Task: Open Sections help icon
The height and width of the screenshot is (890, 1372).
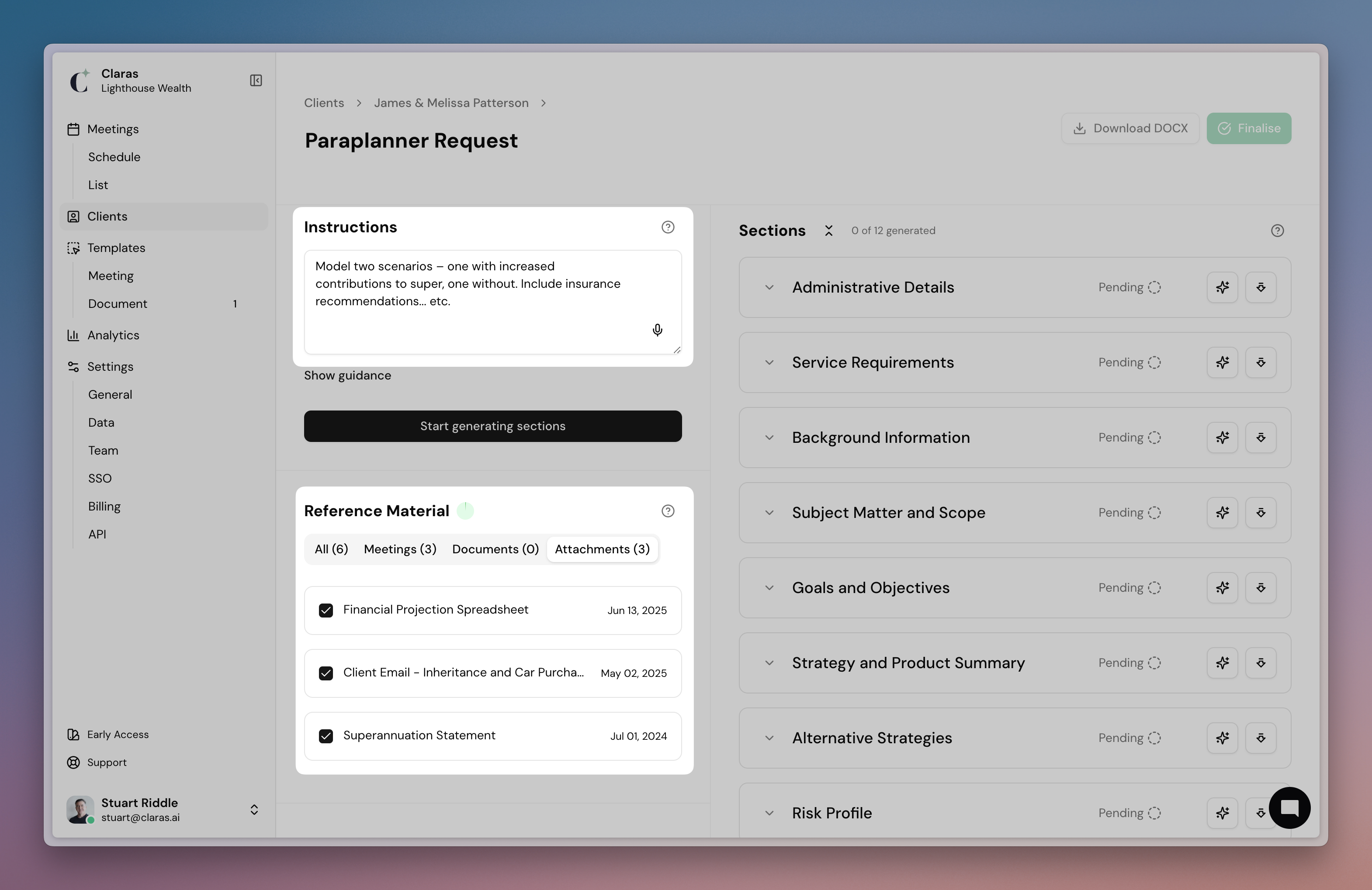Action: [x=1278, y=231]
